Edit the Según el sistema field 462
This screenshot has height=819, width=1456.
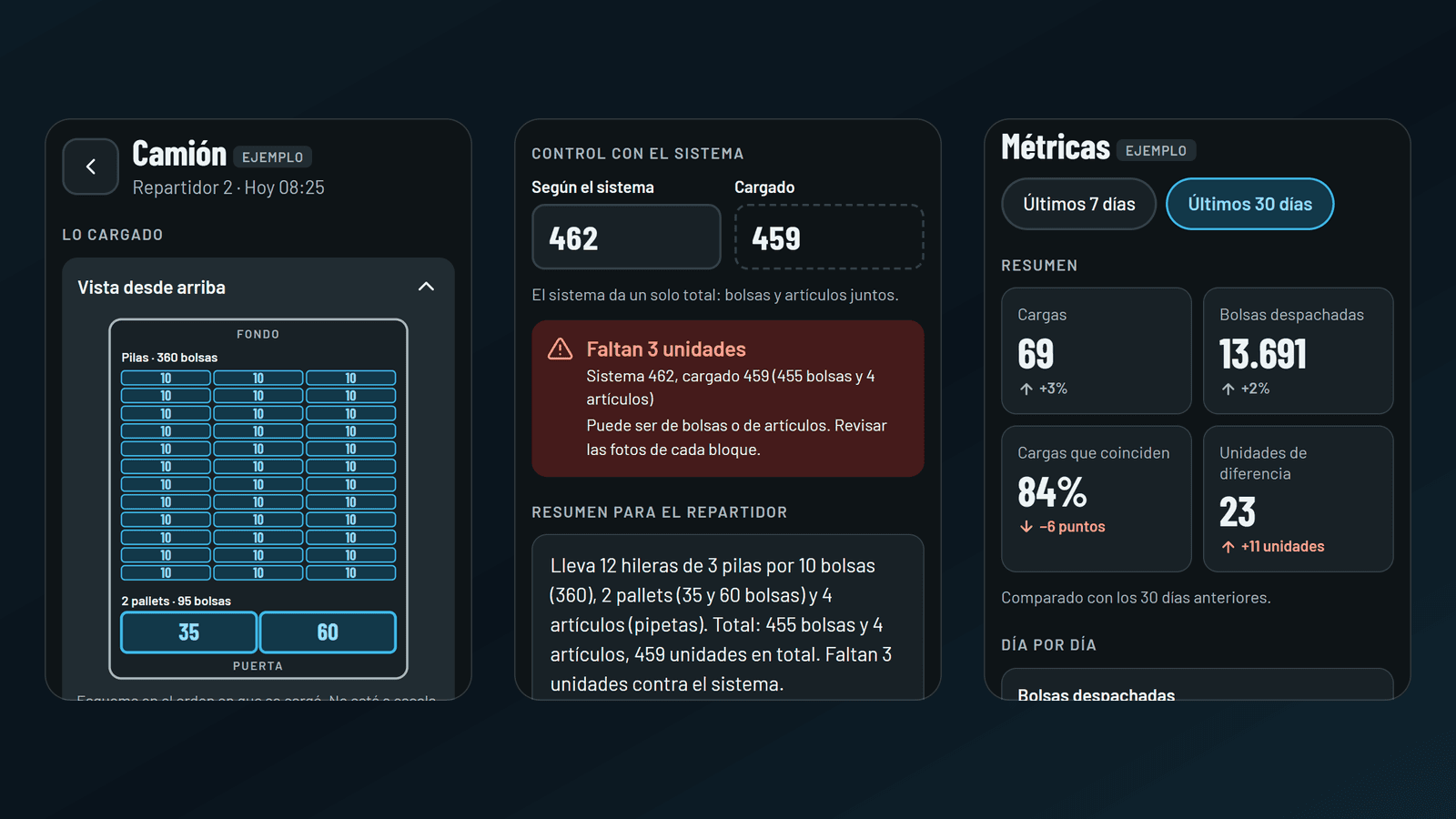click(626, 237)
